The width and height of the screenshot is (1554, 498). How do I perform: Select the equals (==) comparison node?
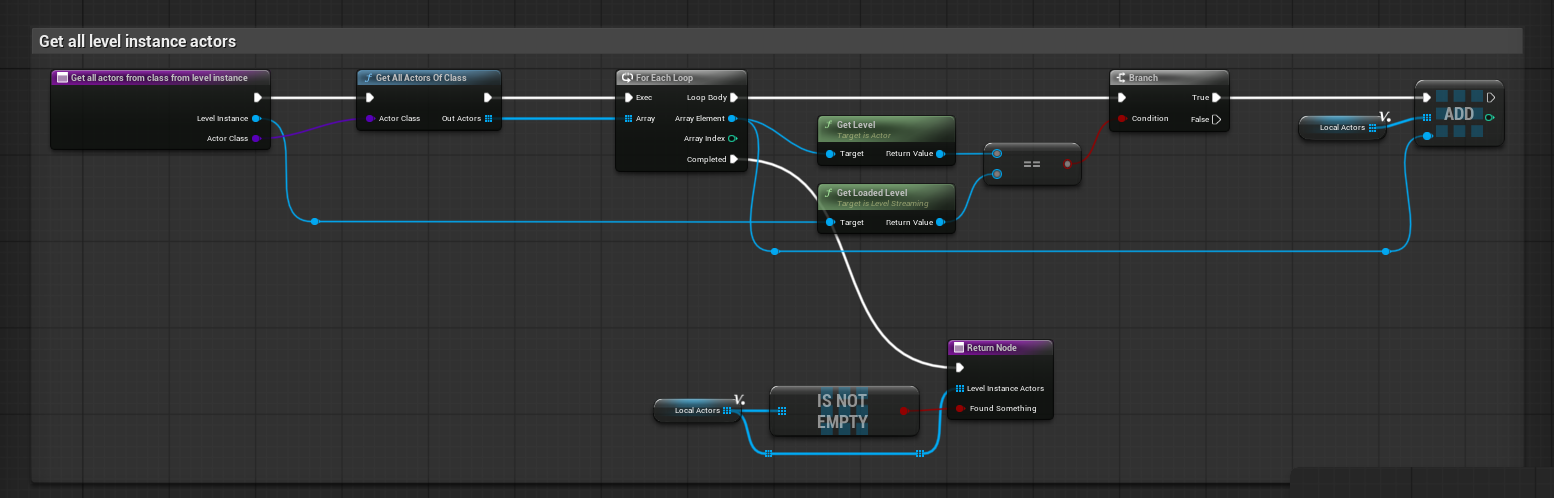point(1033,164)
